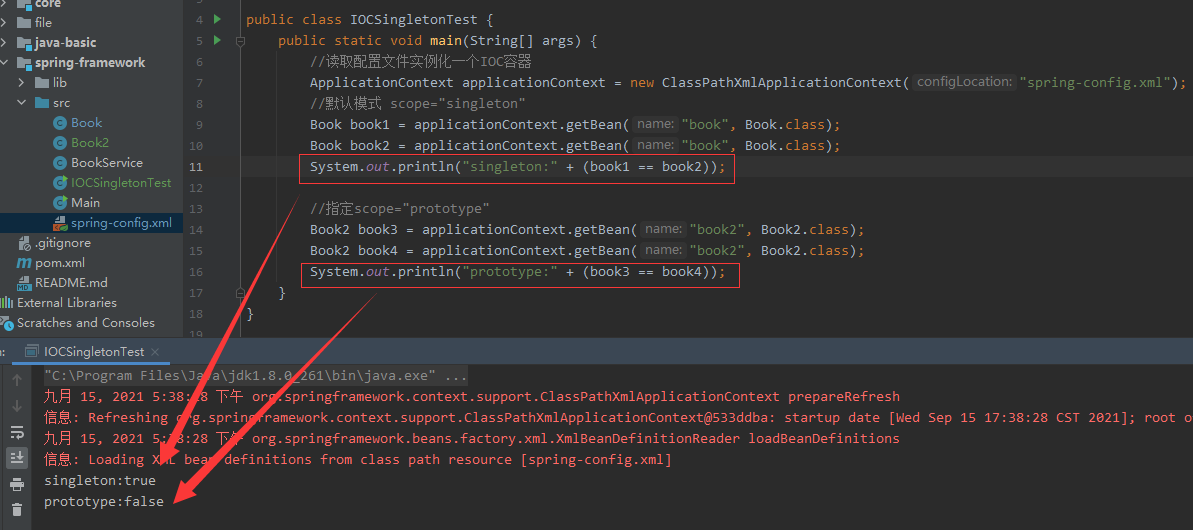1193x530 pixels.
Task: Open the README.md file
Action: tap(72, 282)
